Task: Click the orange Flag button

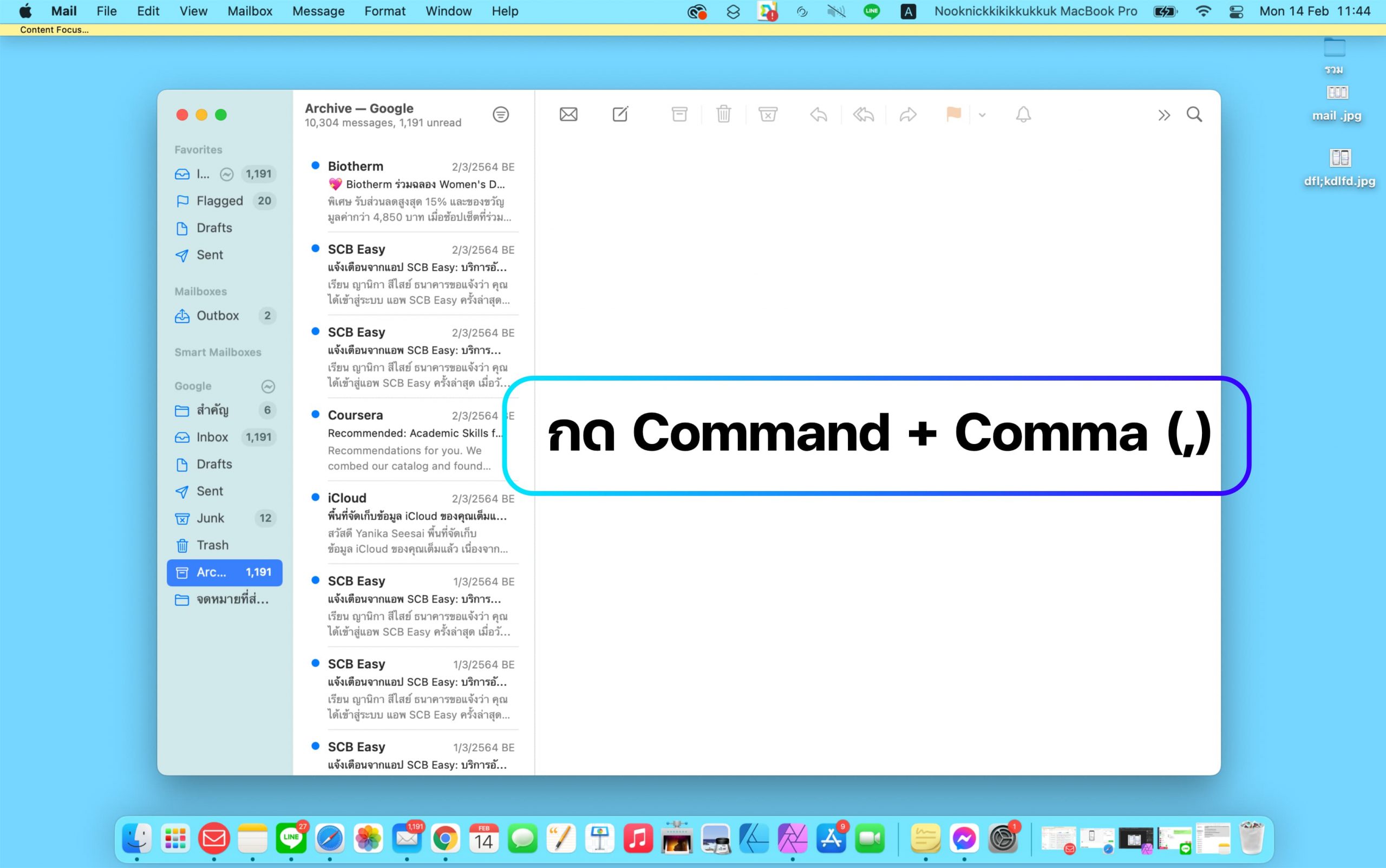Action: coord(953,114)
